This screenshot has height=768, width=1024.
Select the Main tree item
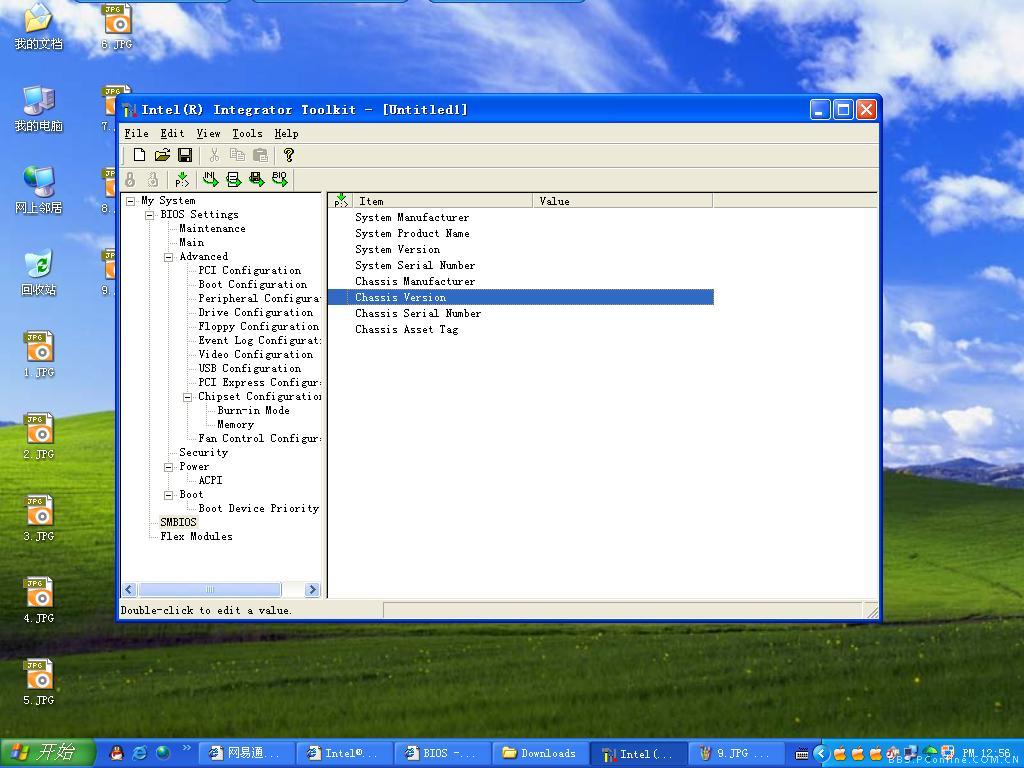[x=191, y=242]
